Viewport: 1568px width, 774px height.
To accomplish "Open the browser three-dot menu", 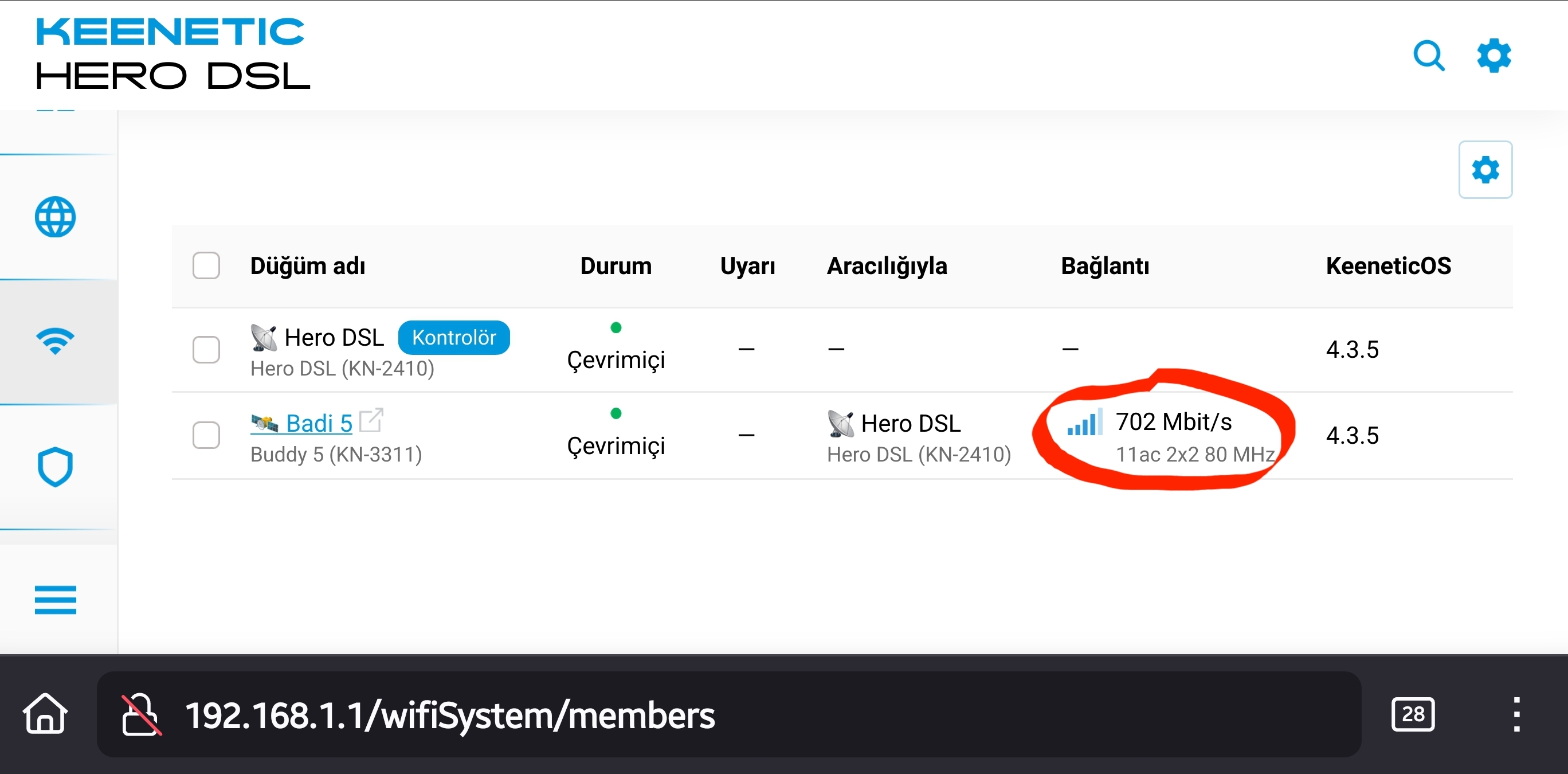I will click(1516, 714).
